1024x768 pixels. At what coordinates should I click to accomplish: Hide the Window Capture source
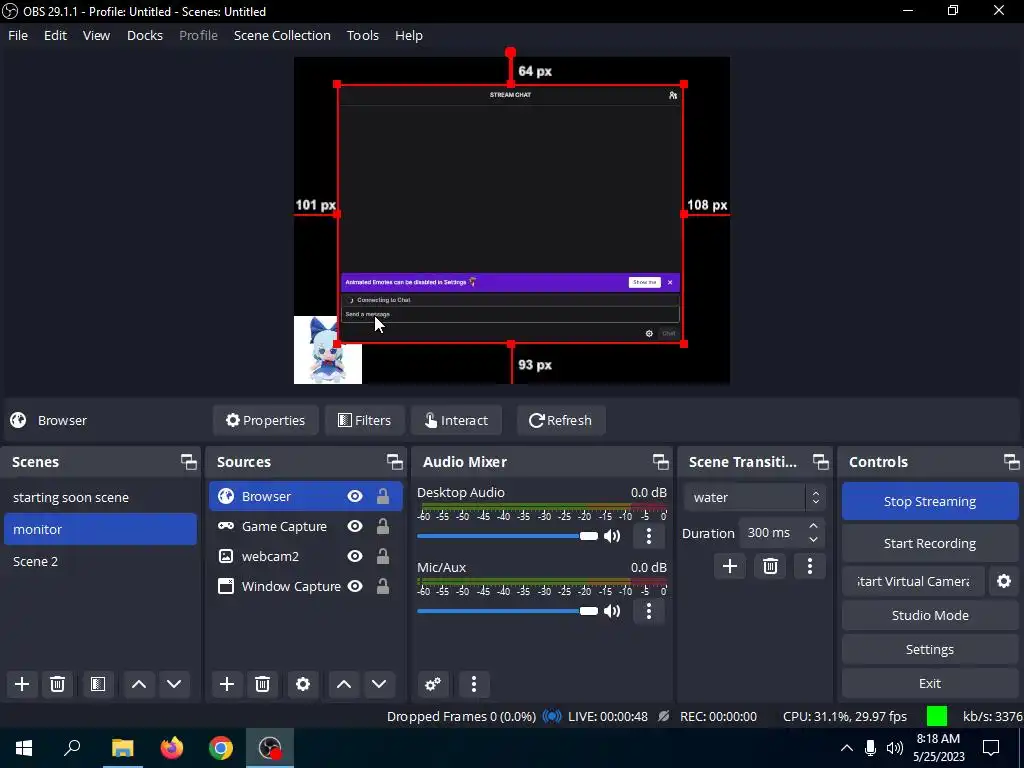[355, 586]
